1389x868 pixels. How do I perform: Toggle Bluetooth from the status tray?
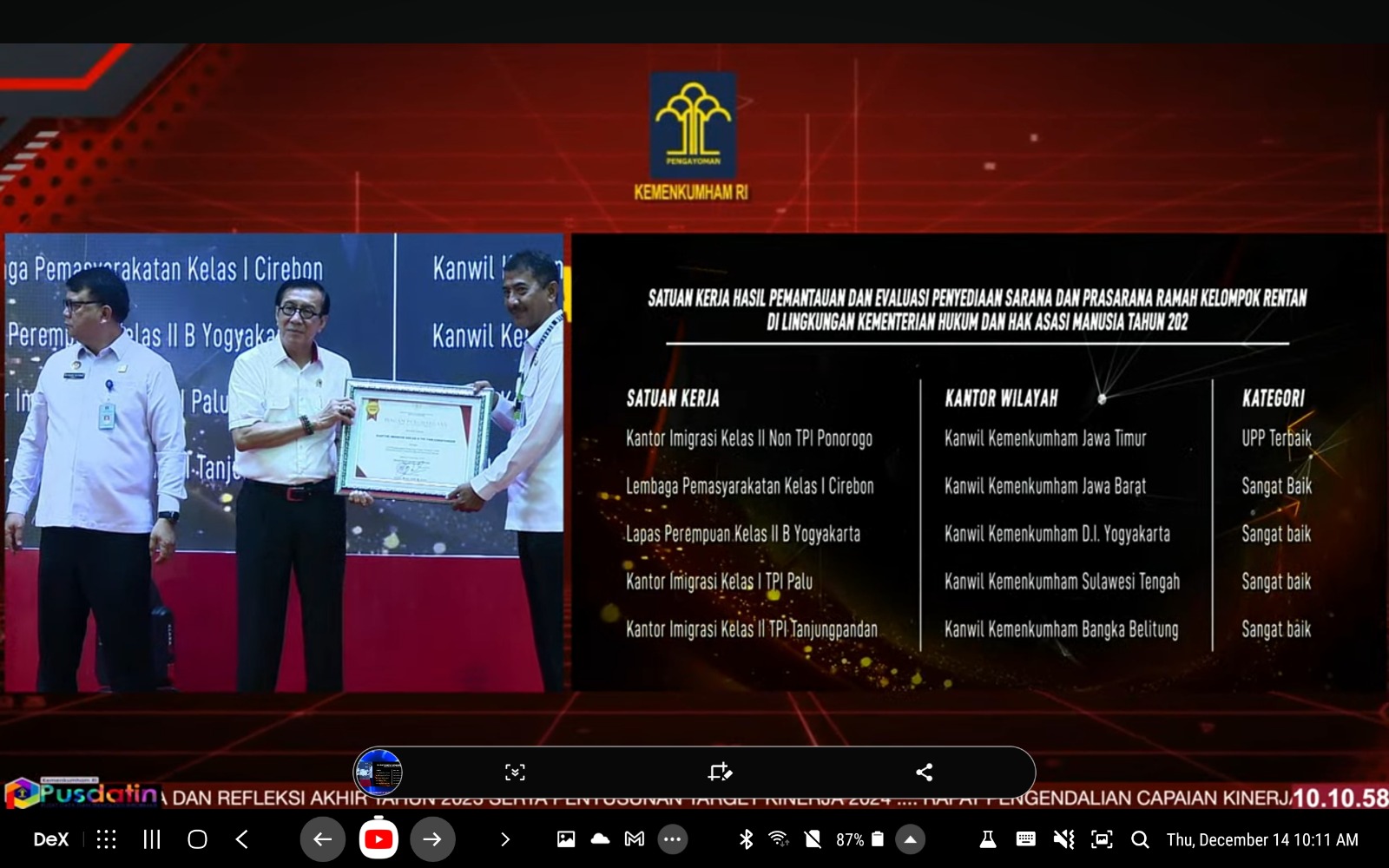(746, 839)
